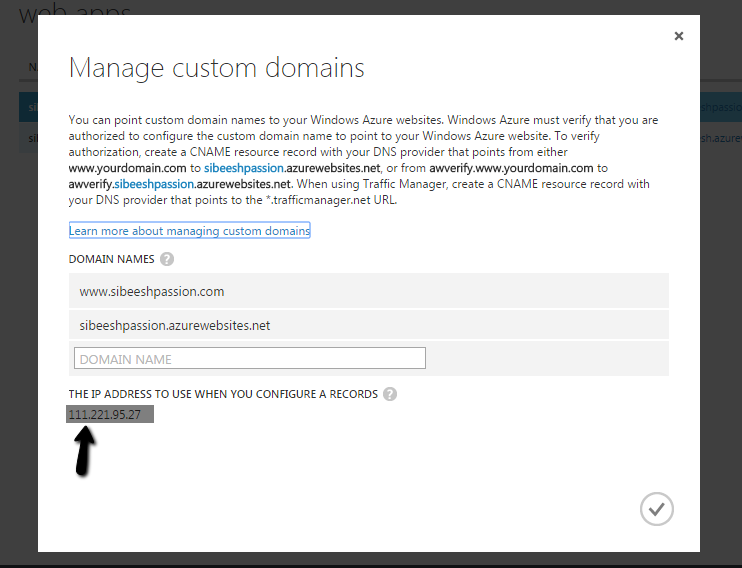Click second web app row behind dialog

pyautogui.click(x=28, y=137)
